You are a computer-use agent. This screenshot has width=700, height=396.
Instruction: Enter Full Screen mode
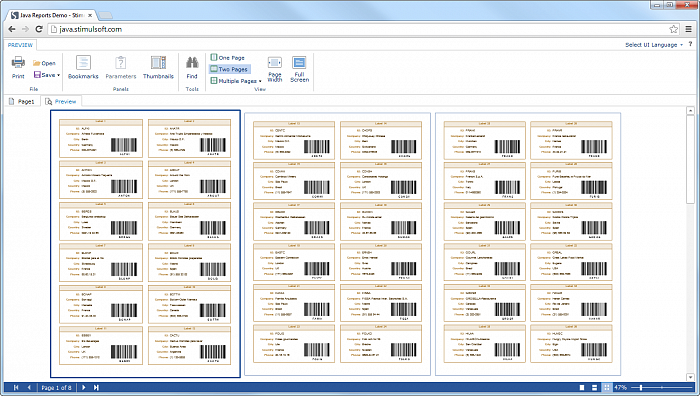point(299,69)
